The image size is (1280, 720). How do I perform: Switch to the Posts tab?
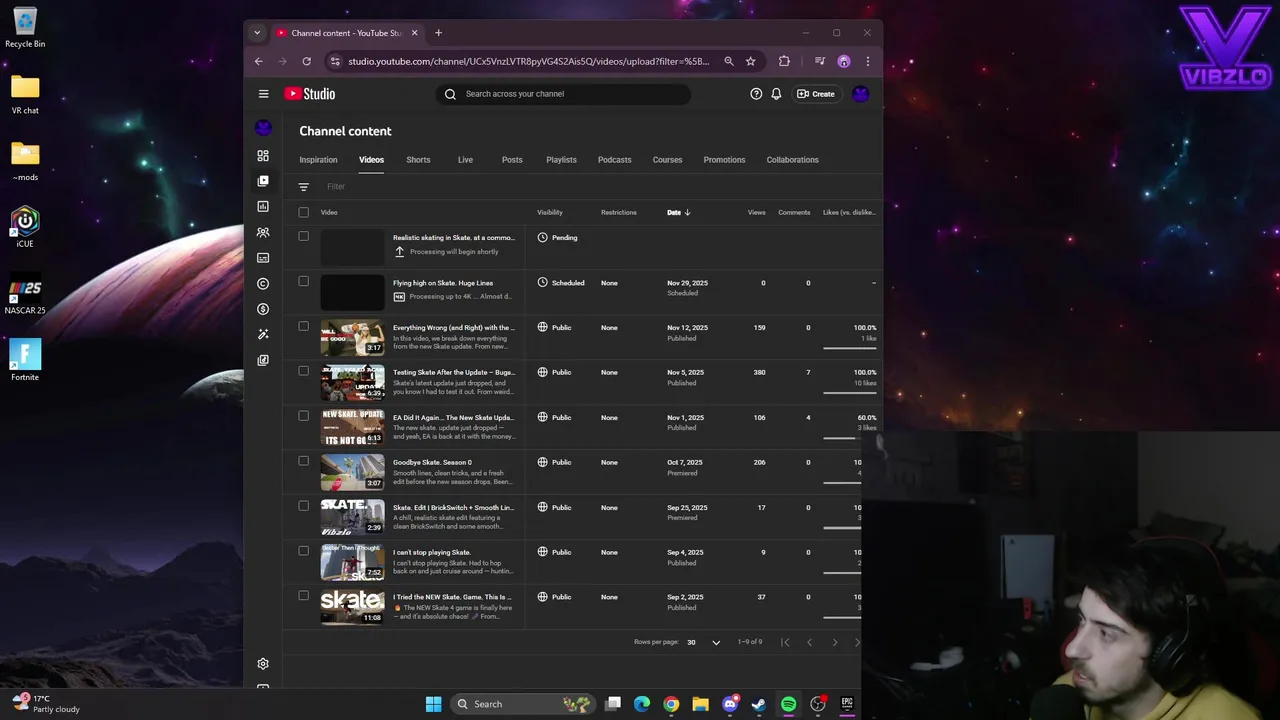click(x=512, y=160)
